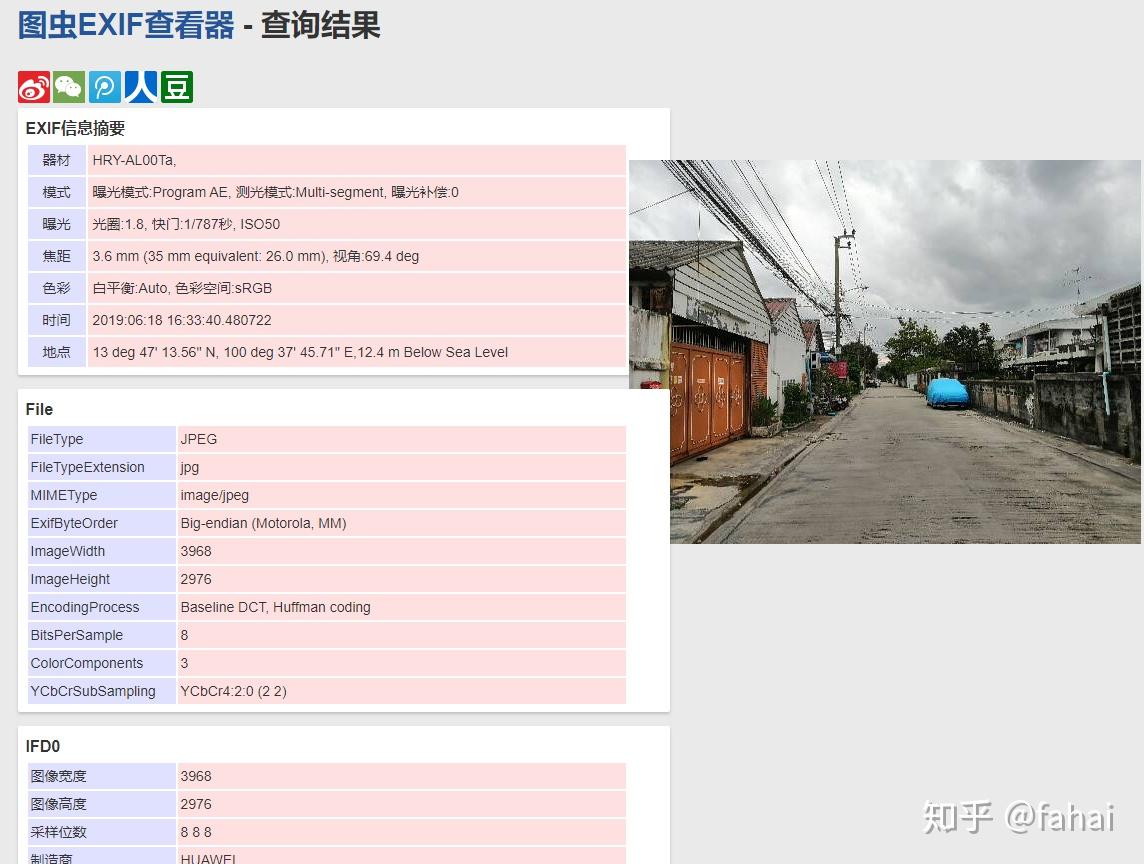Click the blue P share icon
1144x864 pixels.
(x=104, y=87)
